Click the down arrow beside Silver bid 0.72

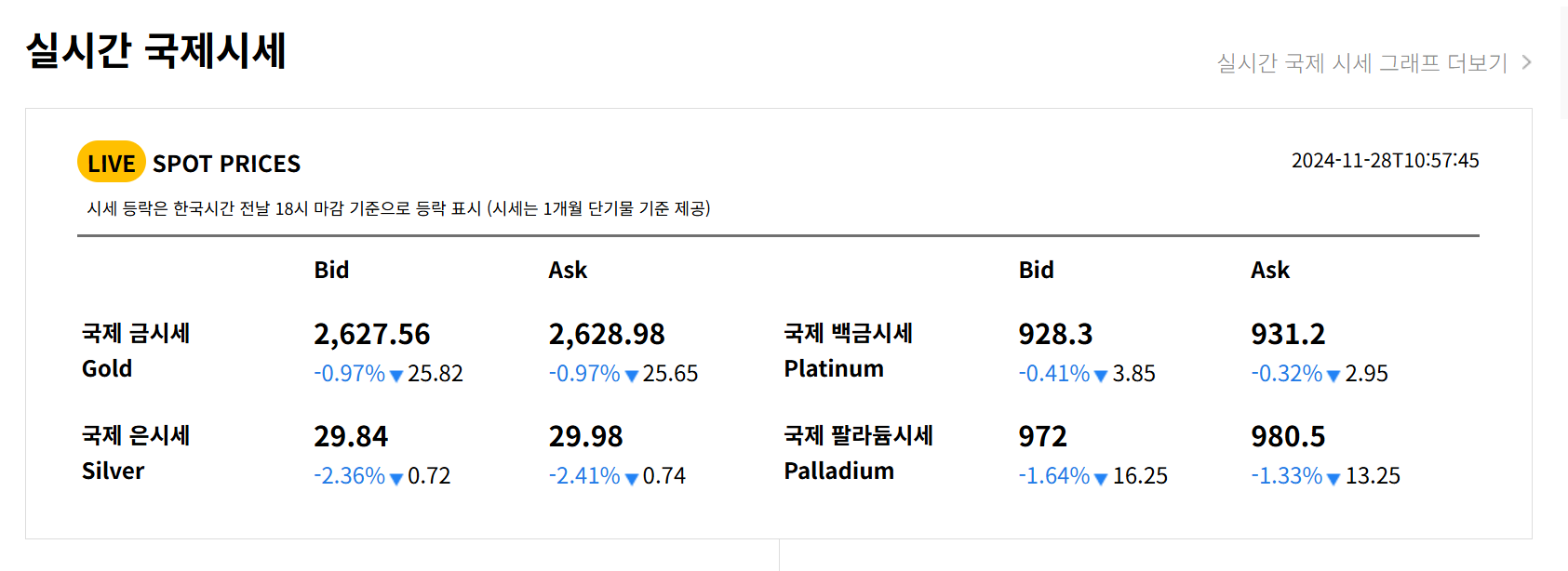[396, 478]
